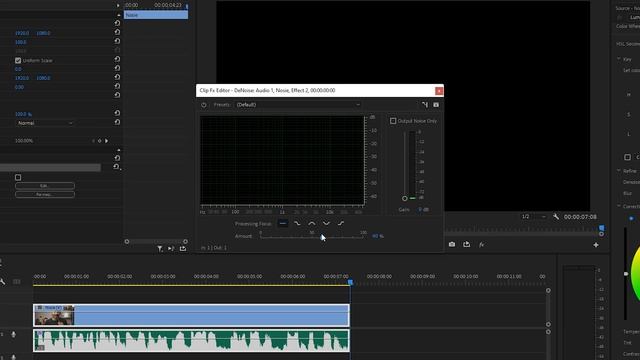Click the 100.0 % opacity value

(23, 114)
